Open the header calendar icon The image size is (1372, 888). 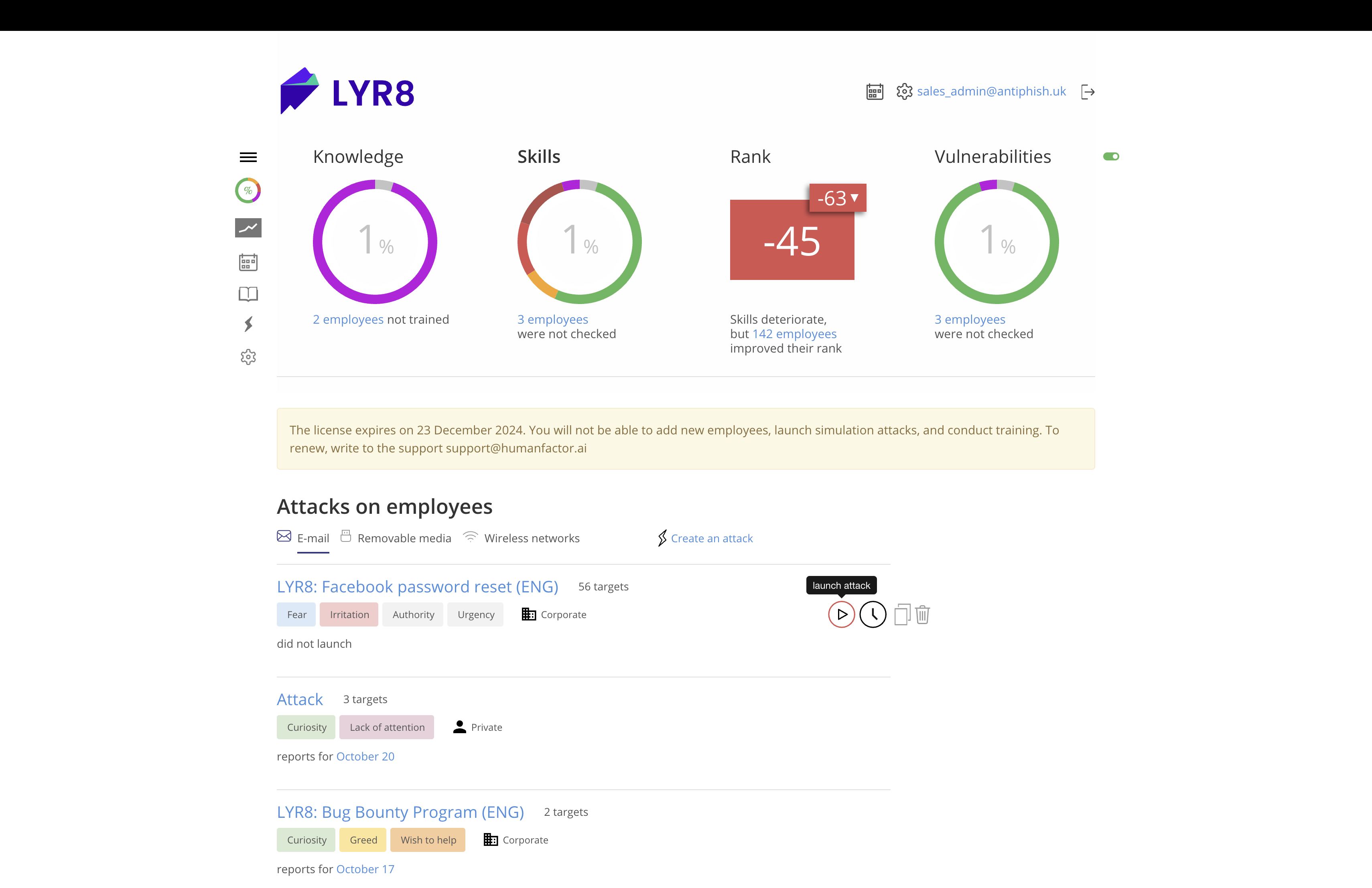875,91
